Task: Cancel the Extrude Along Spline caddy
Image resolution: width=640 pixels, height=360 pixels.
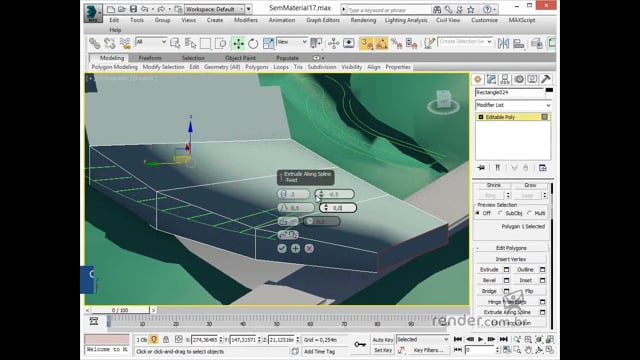Action: click(309, 248)
